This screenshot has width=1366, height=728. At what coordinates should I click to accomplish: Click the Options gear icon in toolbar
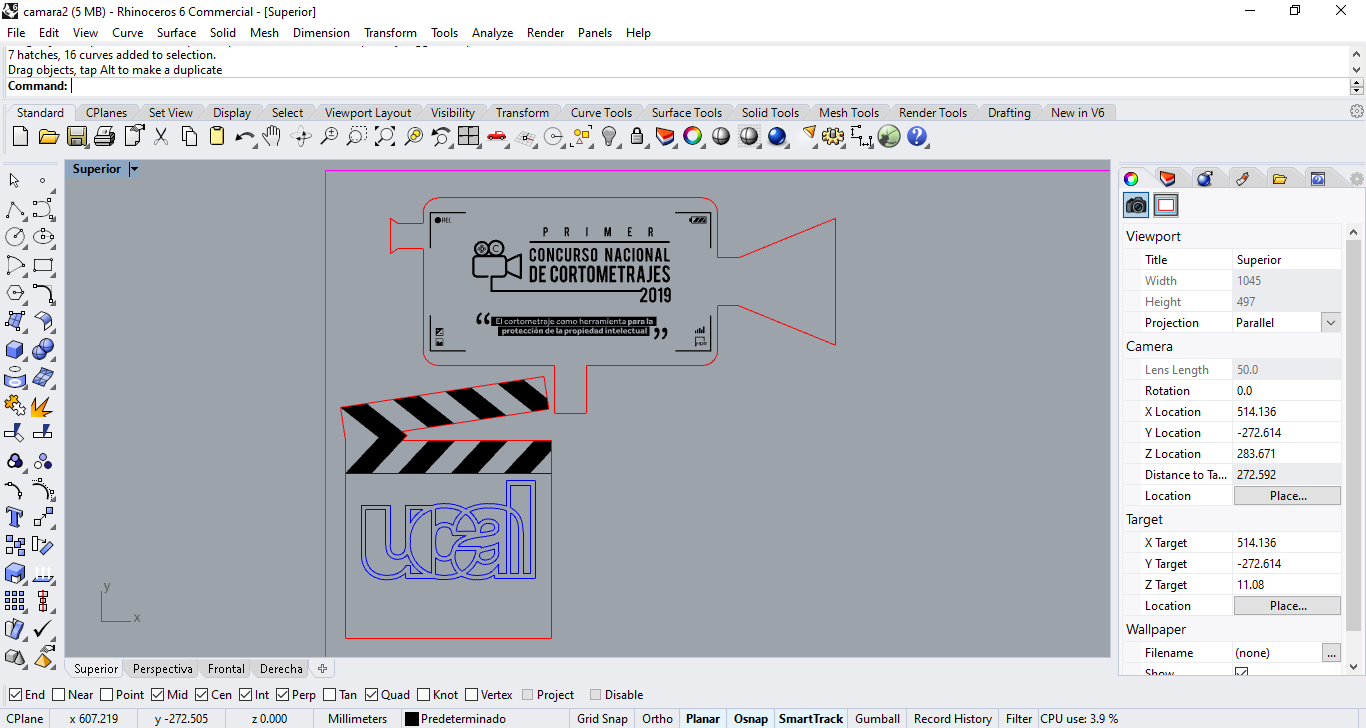(x=833, y=136)
